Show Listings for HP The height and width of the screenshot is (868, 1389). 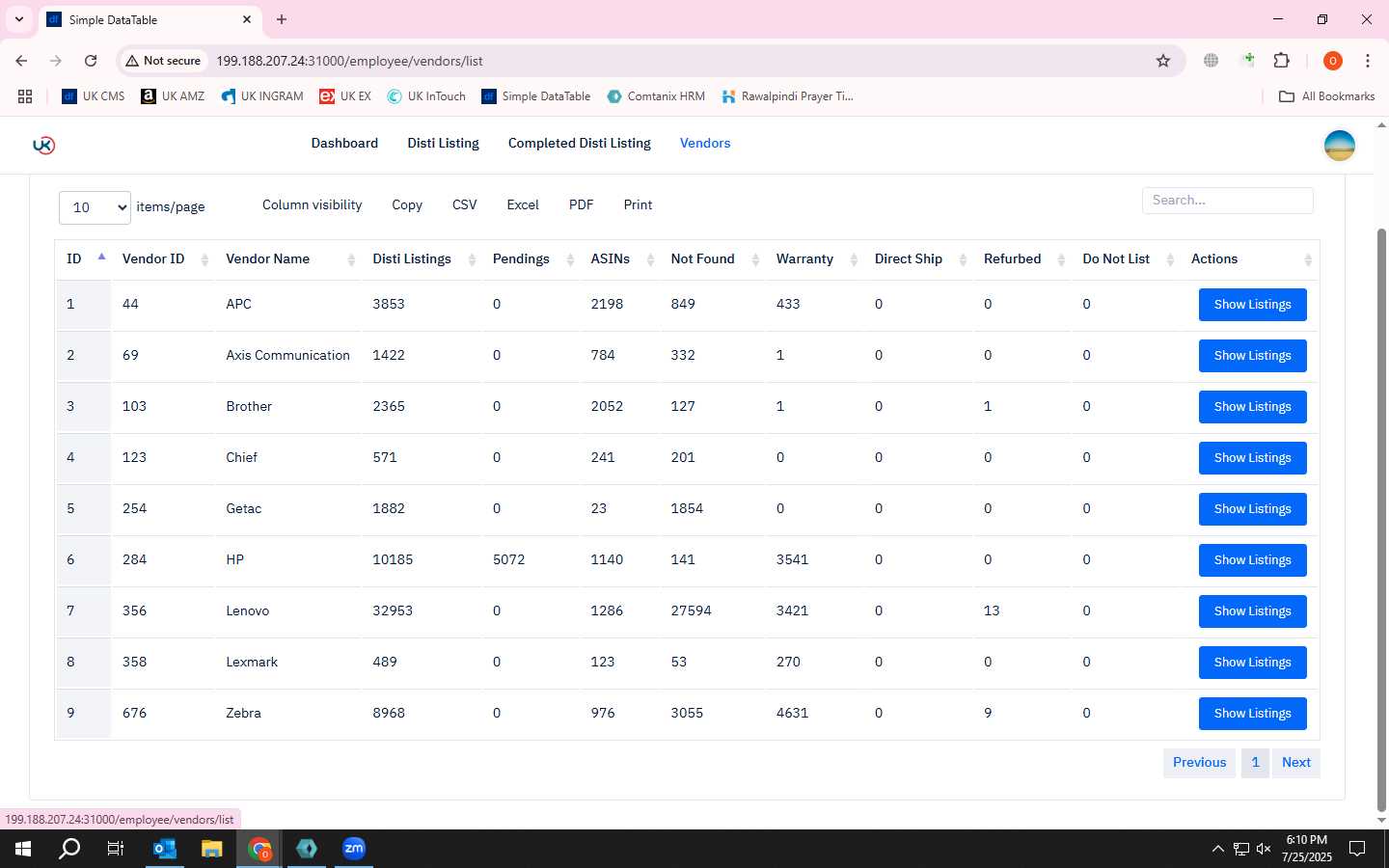click(x=1252, y=560)
